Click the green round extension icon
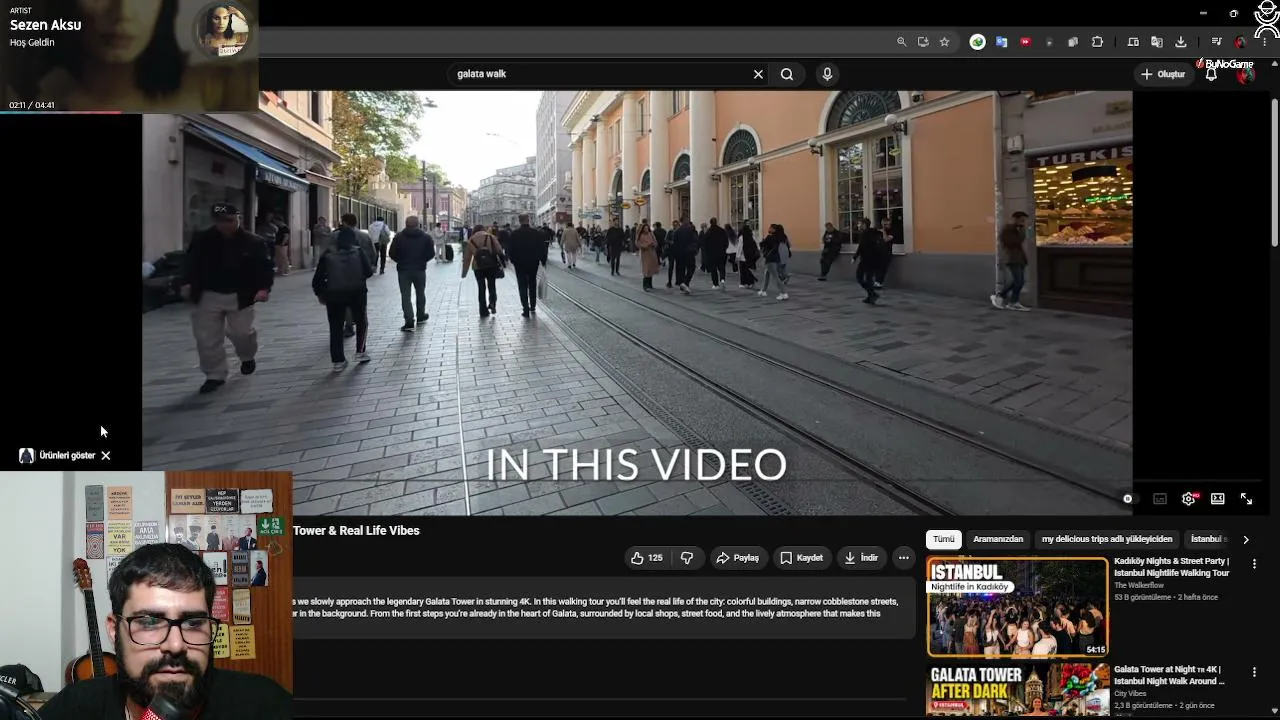This screenshot has height=720, width=1280. [978, 42]
